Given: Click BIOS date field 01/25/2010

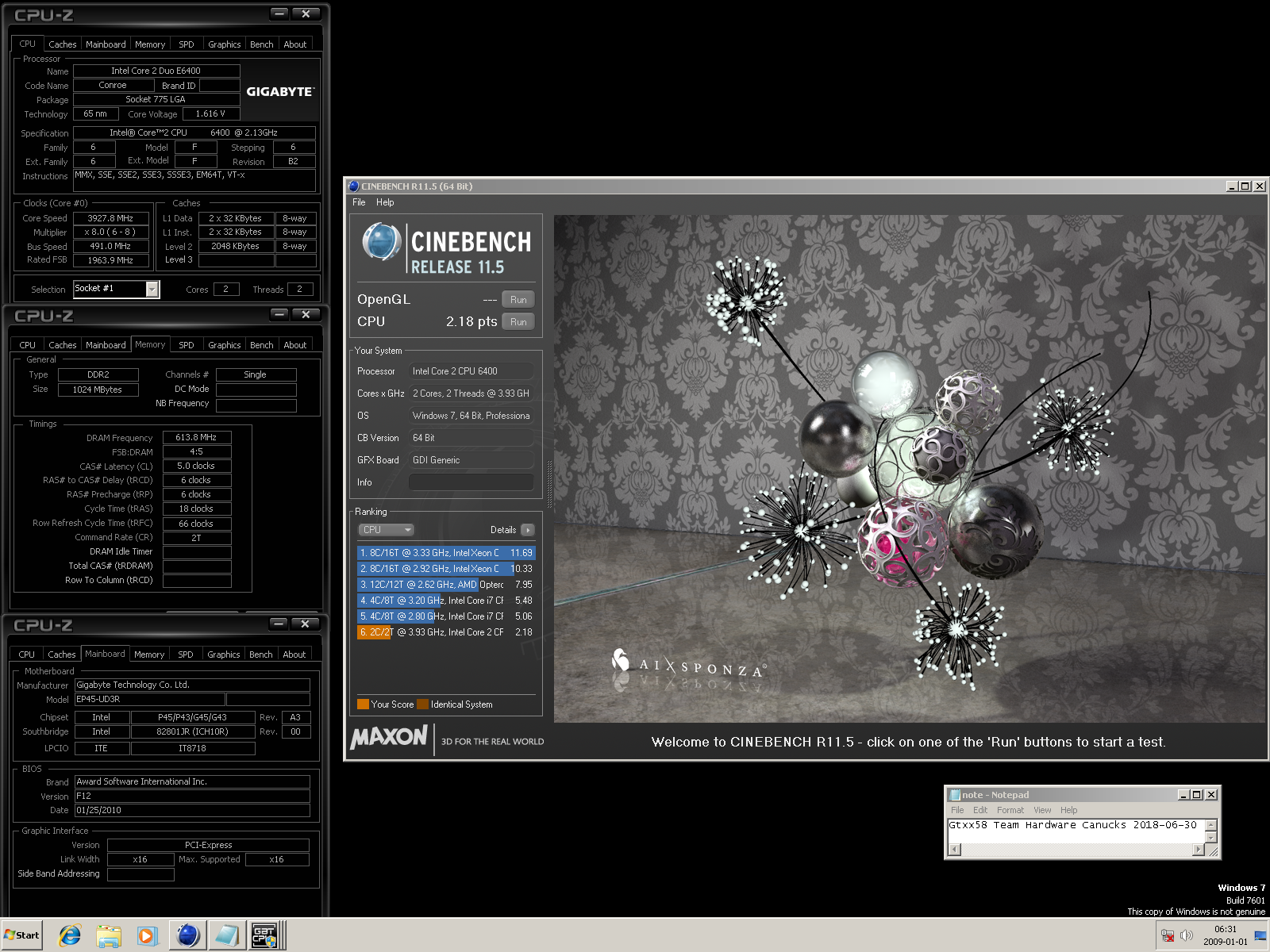Looking at the screenshot, I should (x=192, y=811).
